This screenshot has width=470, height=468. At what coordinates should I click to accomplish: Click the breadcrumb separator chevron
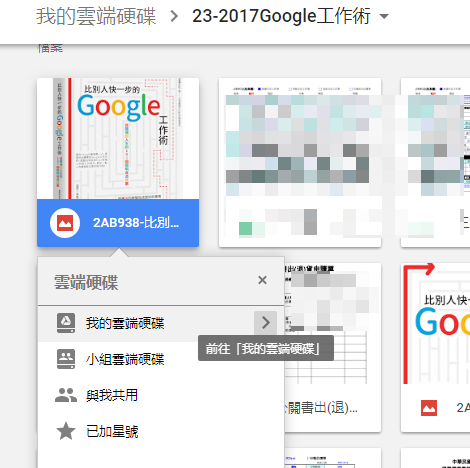tap(174, 16)
